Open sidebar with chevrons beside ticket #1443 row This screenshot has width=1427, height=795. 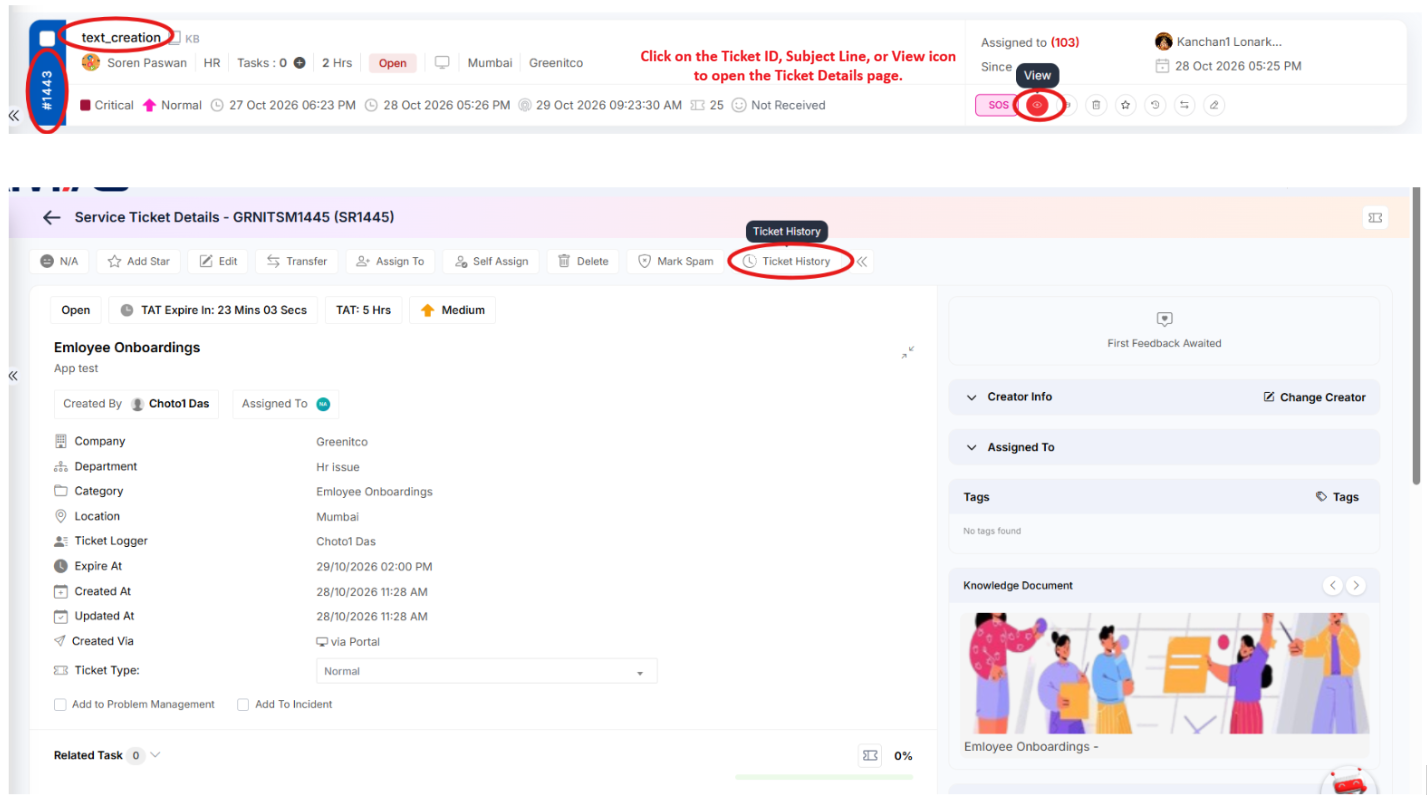(13, 116)
